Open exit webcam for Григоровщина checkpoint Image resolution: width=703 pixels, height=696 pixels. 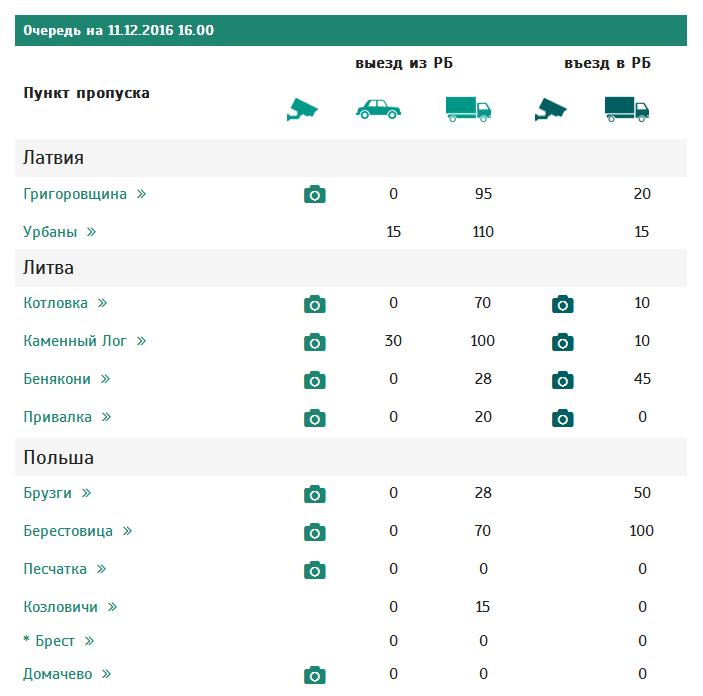coord(315,195)
